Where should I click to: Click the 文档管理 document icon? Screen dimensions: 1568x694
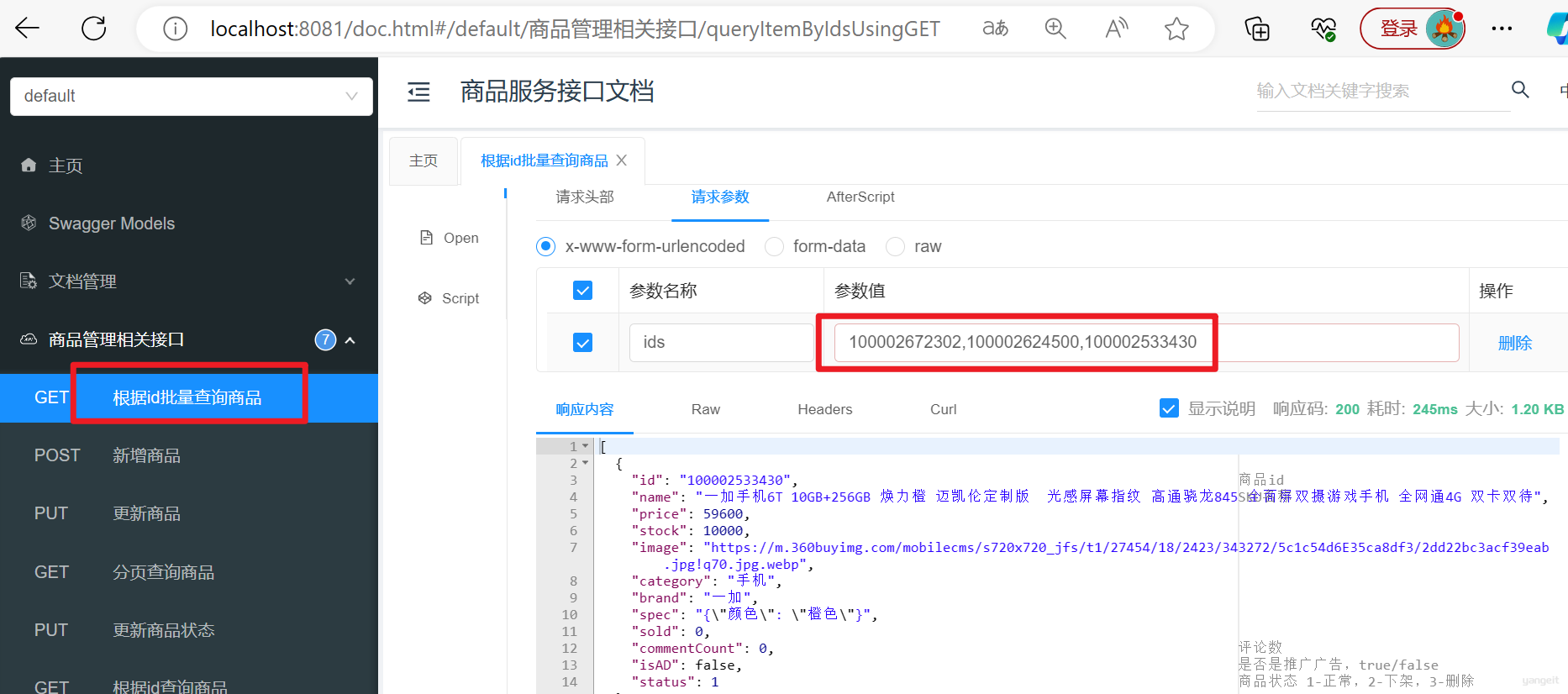point(29,281)
